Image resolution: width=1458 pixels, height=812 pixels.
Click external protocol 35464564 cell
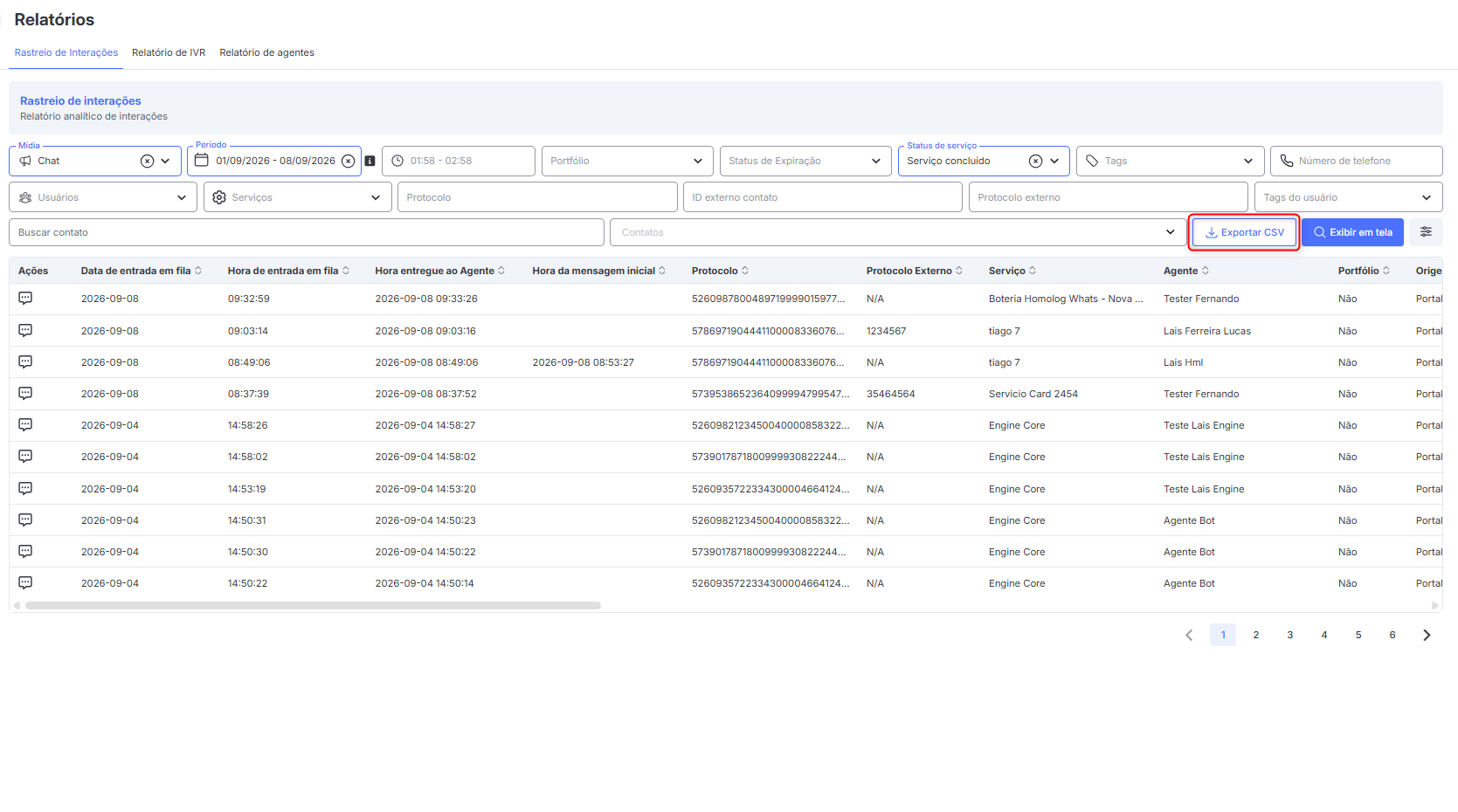(x=891, y=394)
